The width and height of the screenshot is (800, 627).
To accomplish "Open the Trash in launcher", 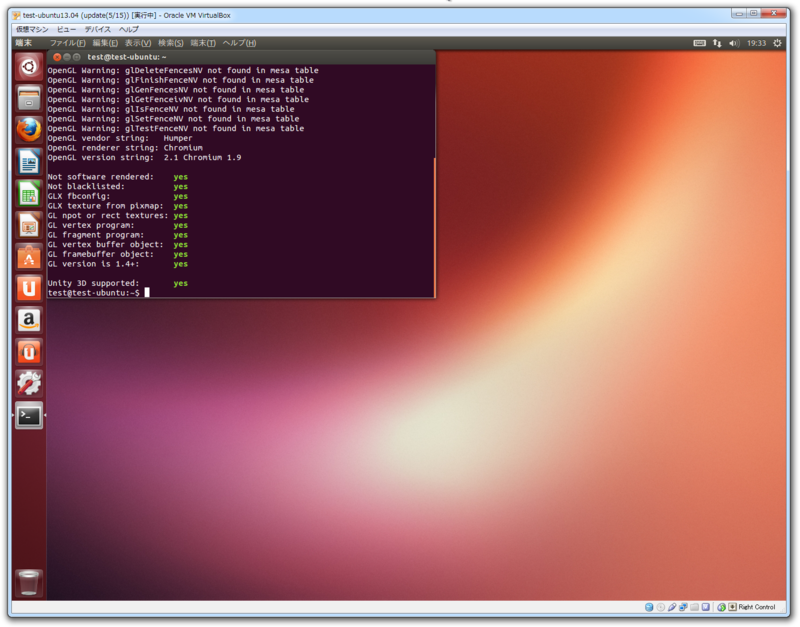I will (x=29, y=583).
